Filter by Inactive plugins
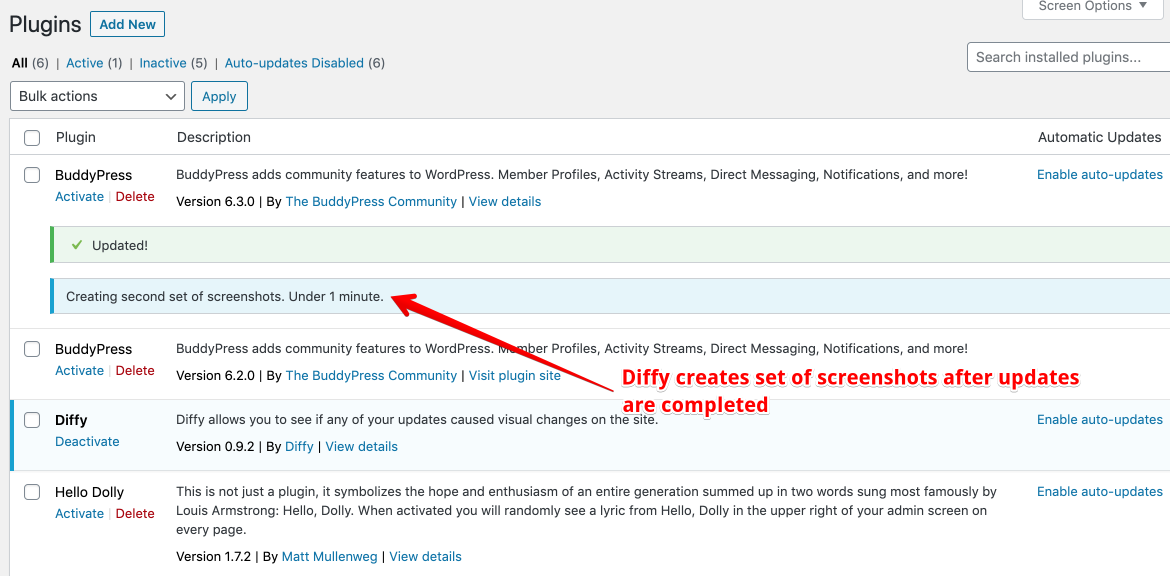1170x576 pixels. pyautogui.click(x=163, y=63)
